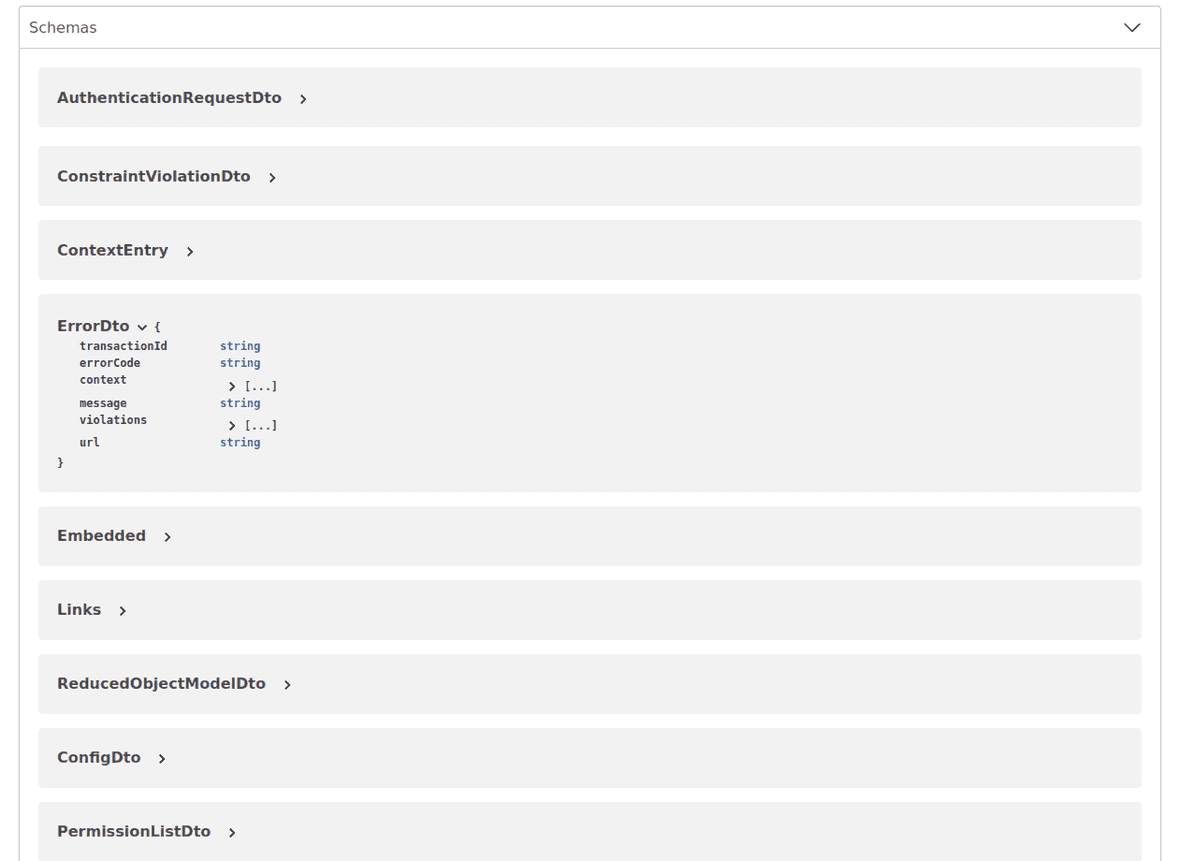The width and height of the screenshot is (1180, 861).
Task: Click the chevron icon next to ConstraintViolationDto
Action: click(x=272, y=176)
